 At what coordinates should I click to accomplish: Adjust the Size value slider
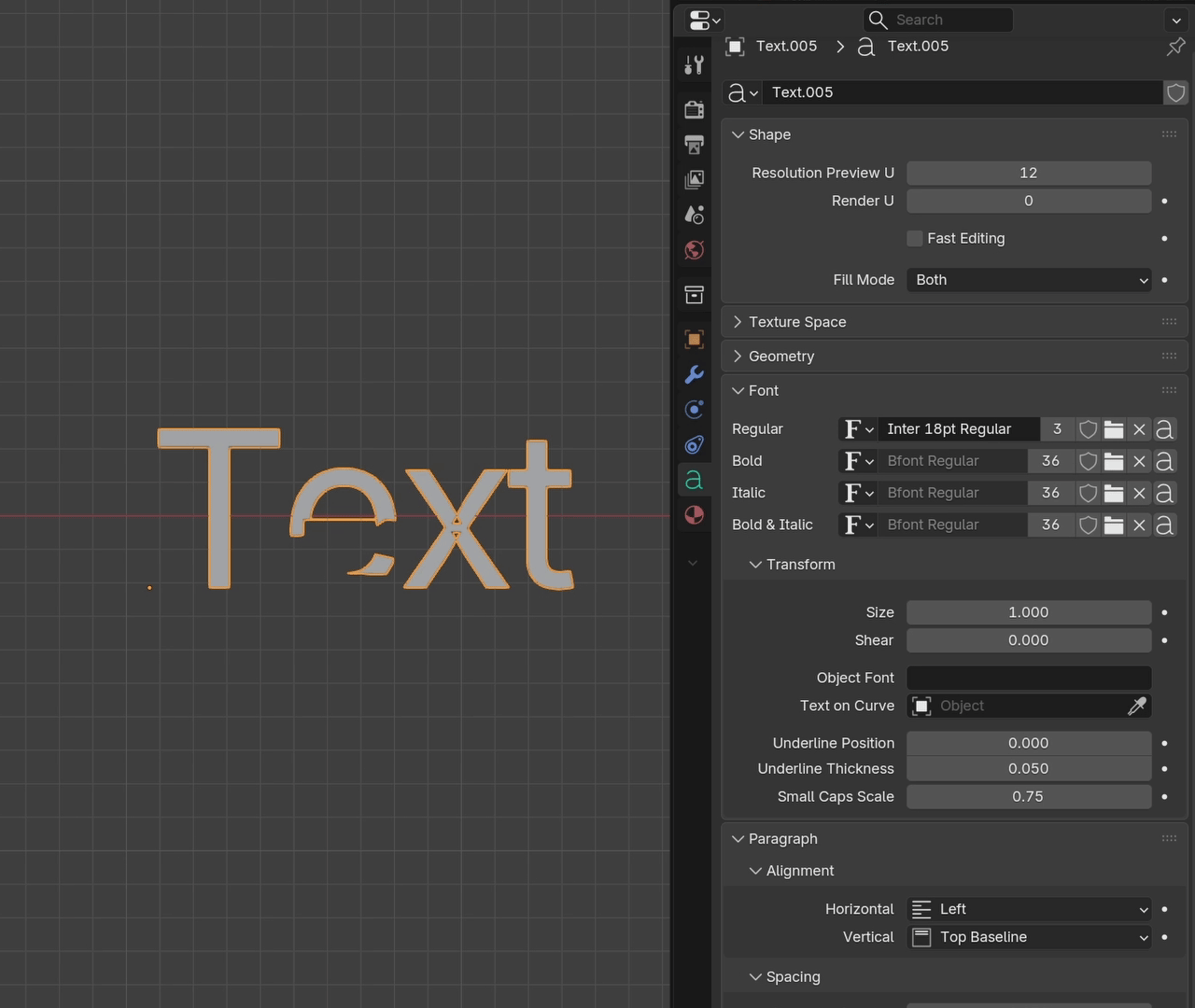click(x=1029, y=612)
